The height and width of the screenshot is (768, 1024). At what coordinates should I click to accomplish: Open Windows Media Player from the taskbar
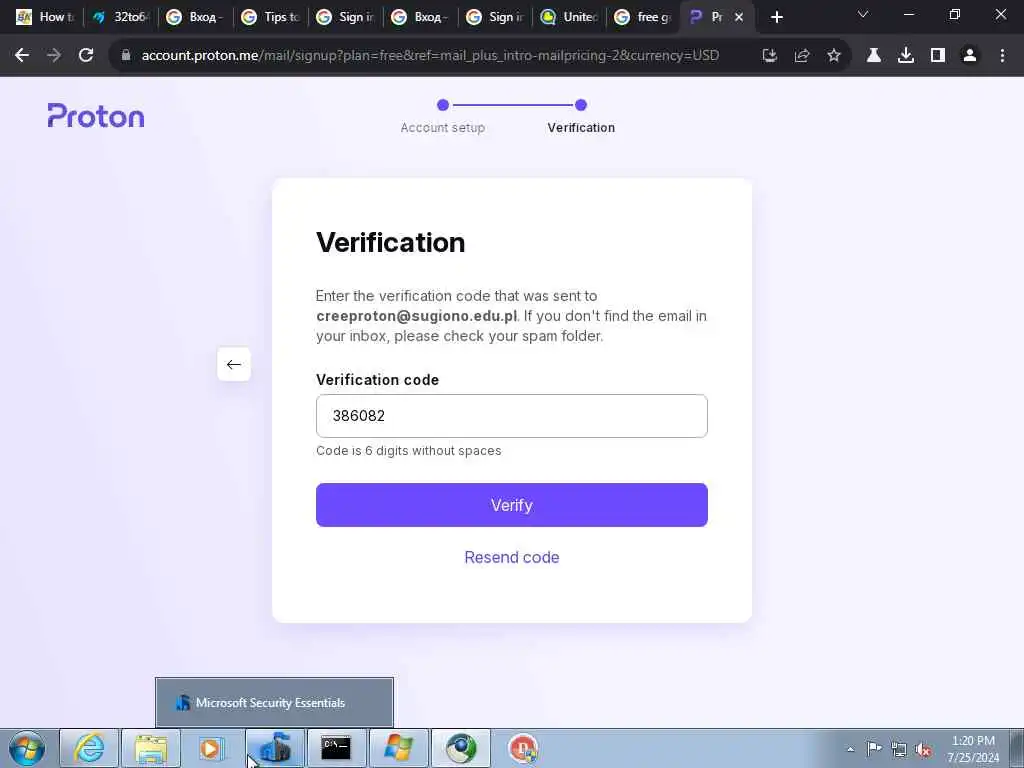tap(212, 748)
